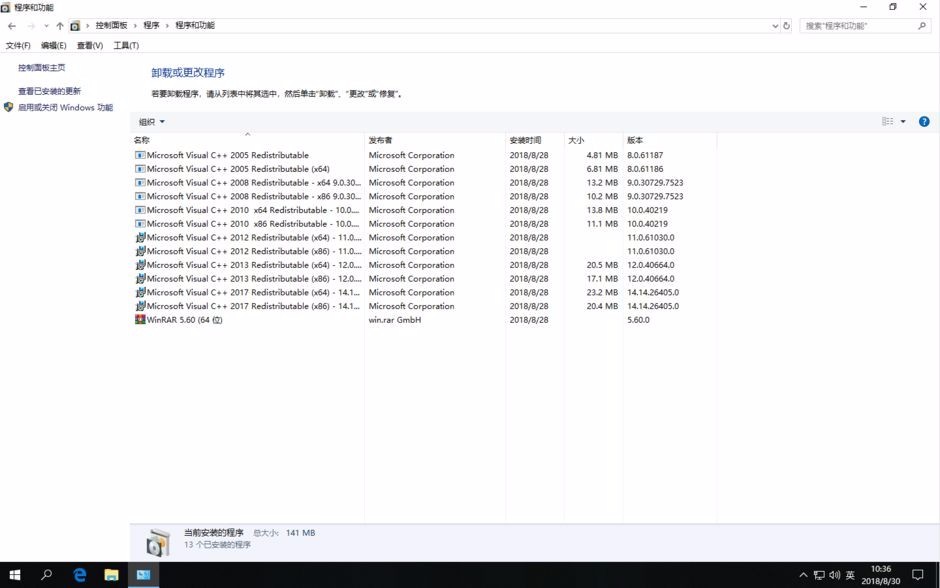Select Visual C++ 2012 Redistributable (x86) row
The image size is (940, 588).
(x=423, y=251)
